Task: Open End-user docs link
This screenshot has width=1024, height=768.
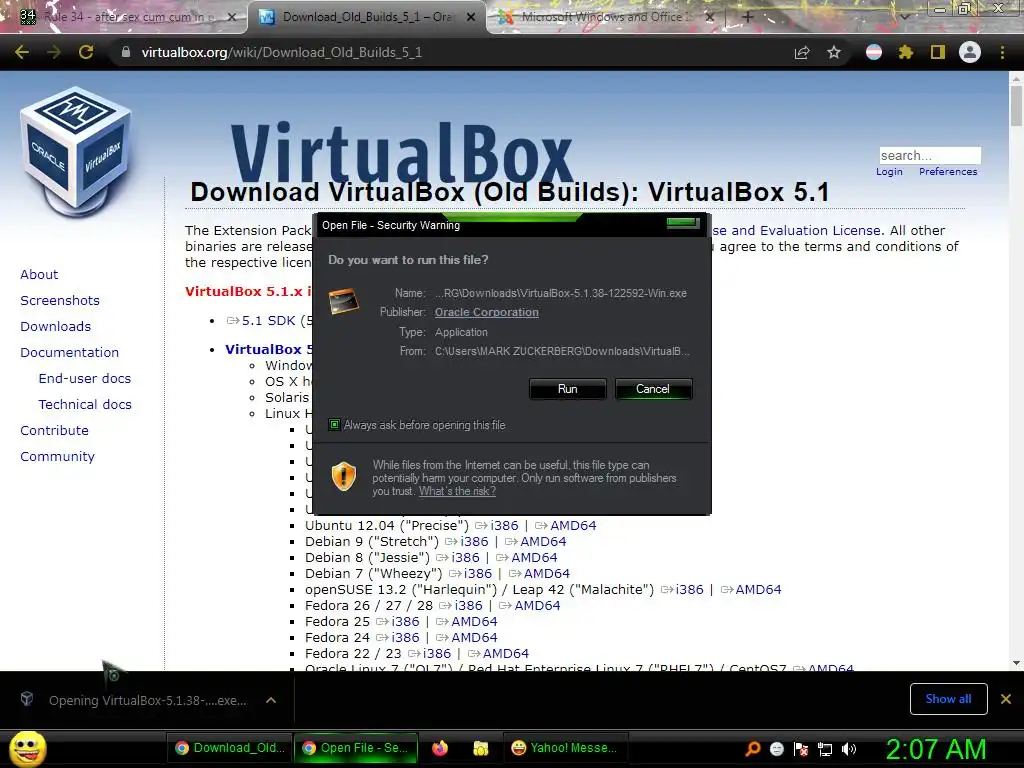Action: (85, 379)
